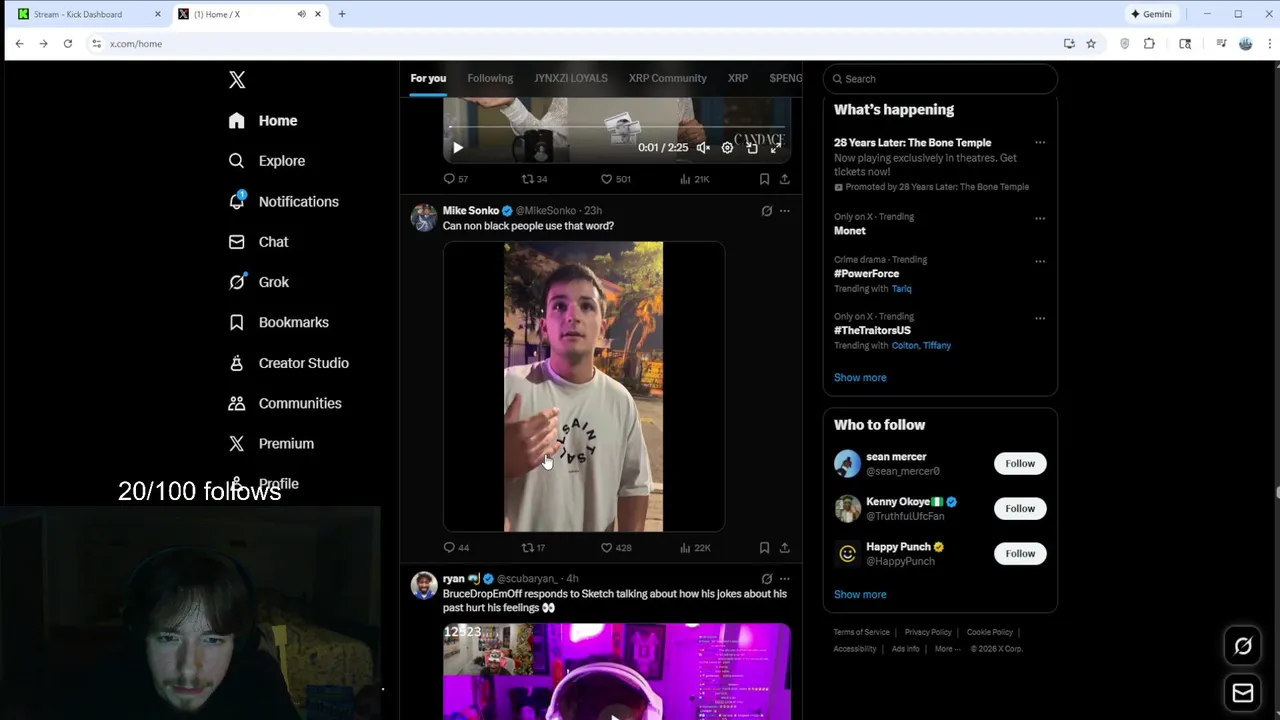Screen dimensions: 1280x720
Task: Follow Happy Punch
Action: tap(1020, 553)
